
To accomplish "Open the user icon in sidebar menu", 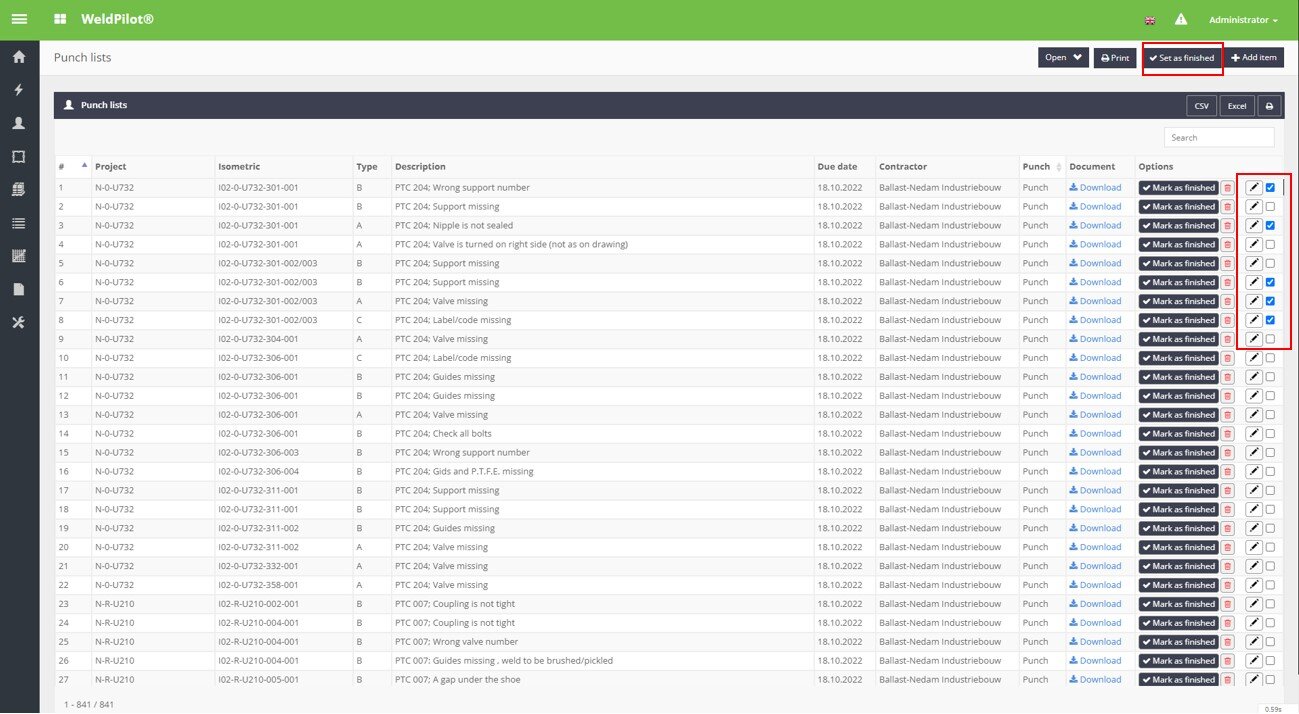I will 18,123.
